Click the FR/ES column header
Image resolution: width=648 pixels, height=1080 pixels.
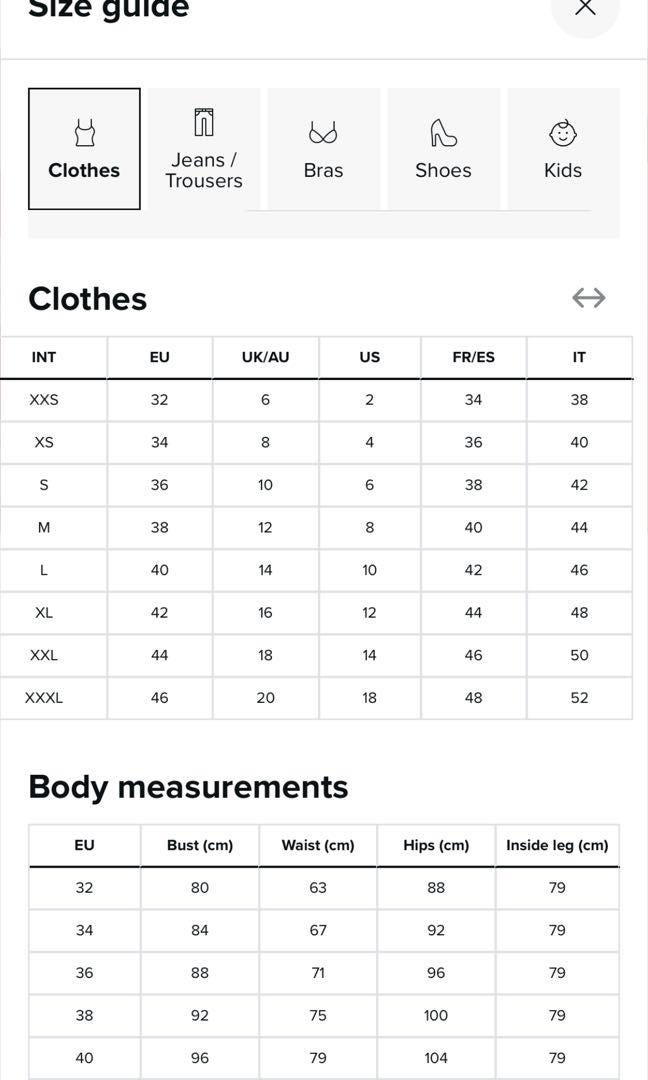[x=473, y=357]
